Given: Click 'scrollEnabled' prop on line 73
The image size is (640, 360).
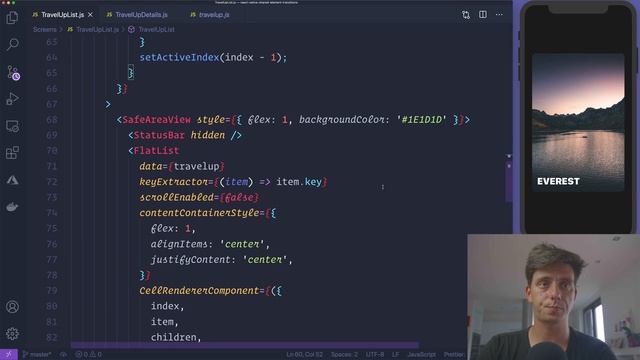Looking at the screenshot, I should (x=176, y=198).
